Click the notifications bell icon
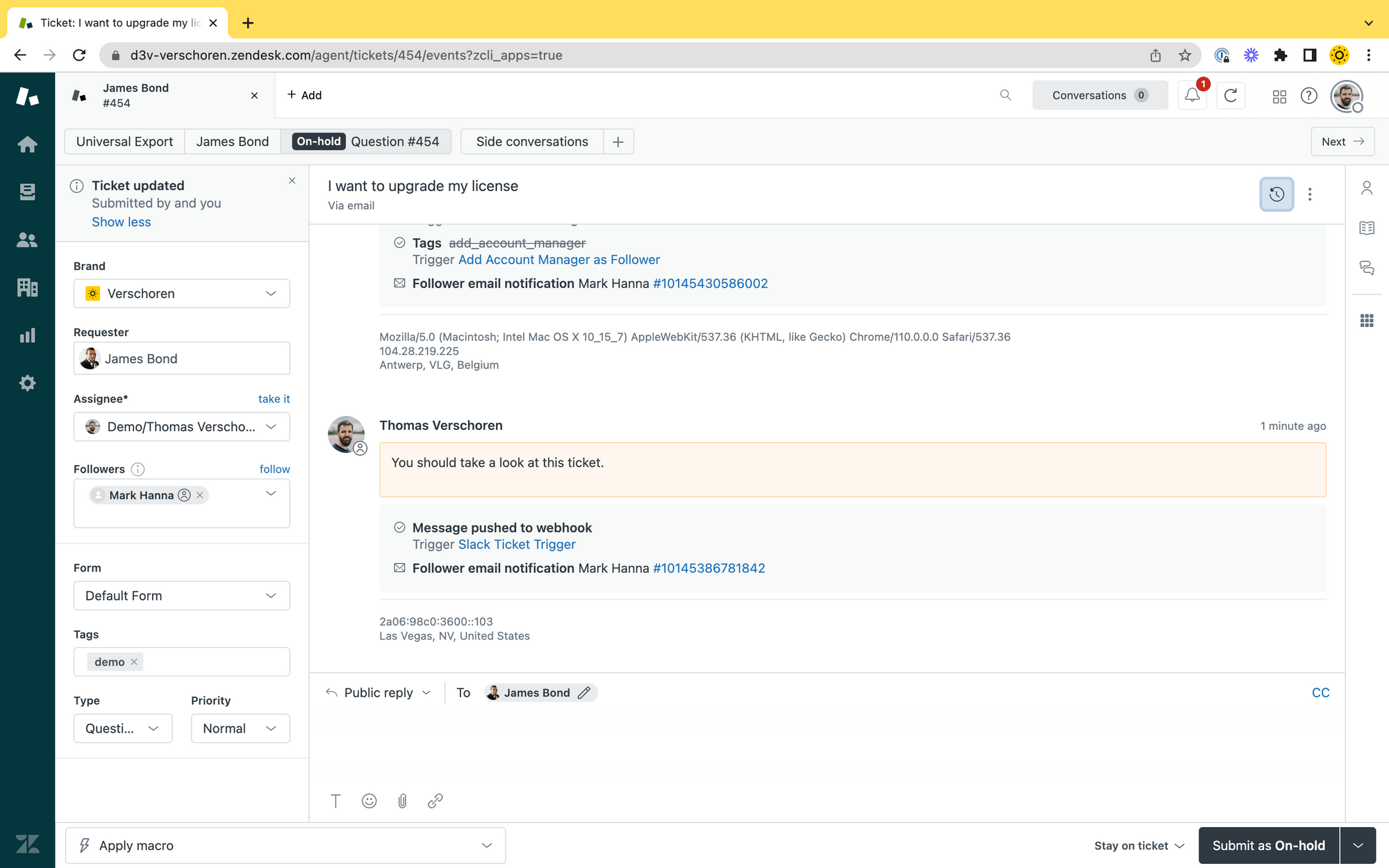The height and width of the screenshot is (868, 1389). point(1192,95)
